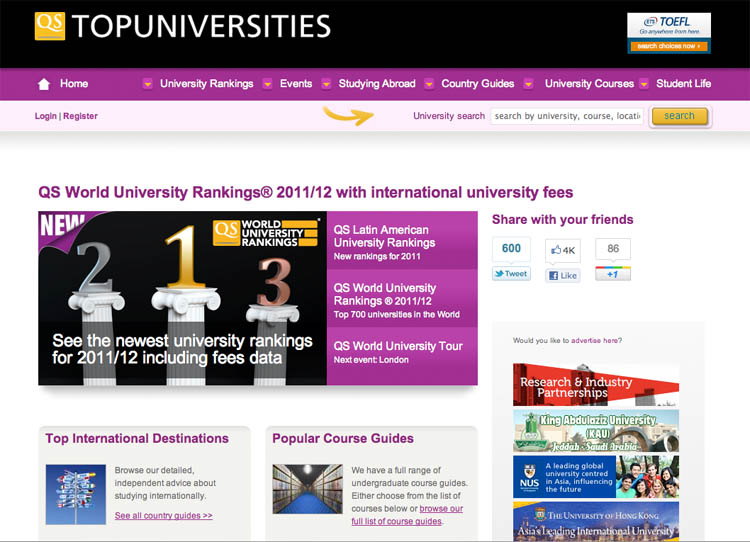Open QS World University Tour panel
This screenshot has width=750, height=542.
coord(402,355)
